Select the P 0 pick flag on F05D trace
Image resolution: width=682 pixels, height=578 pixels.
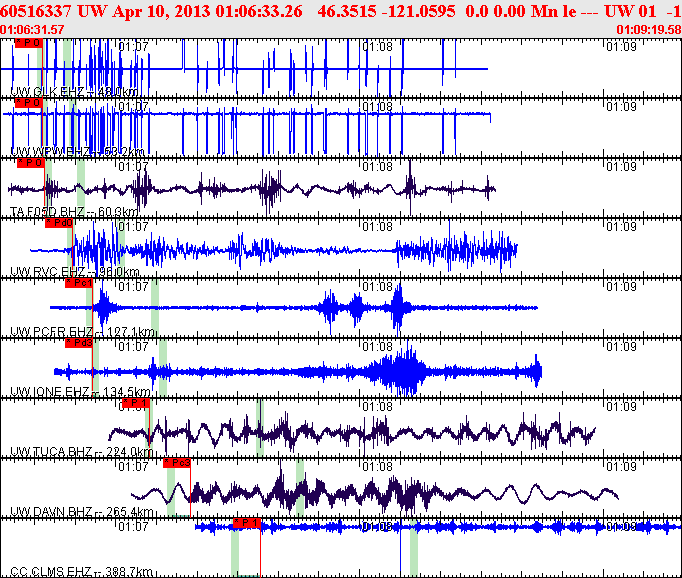click(x=31, y=163)
